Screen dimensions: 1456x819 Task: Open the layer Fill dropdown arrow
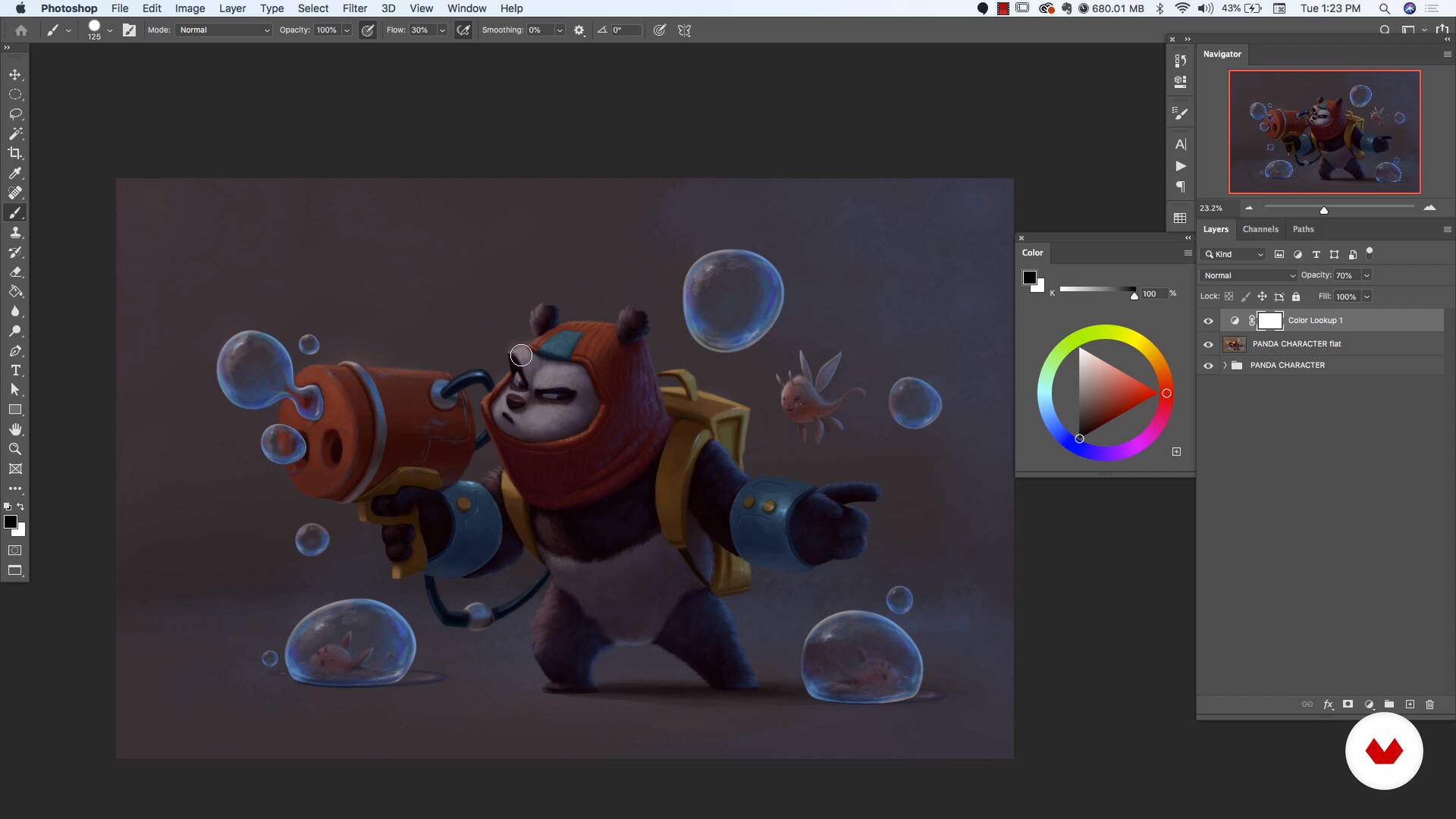pyautogui.click(x=1367, y=297)
